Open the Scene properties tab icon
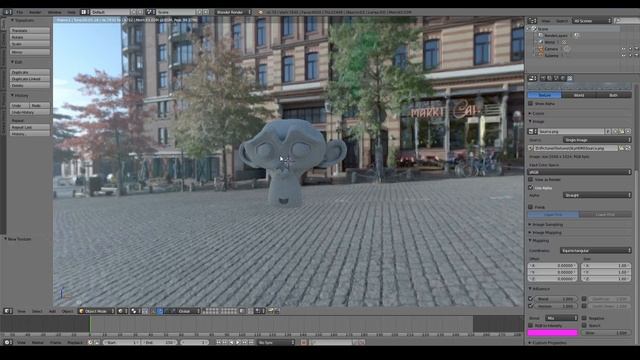This screenshot has width=640, height=360. 556,78
